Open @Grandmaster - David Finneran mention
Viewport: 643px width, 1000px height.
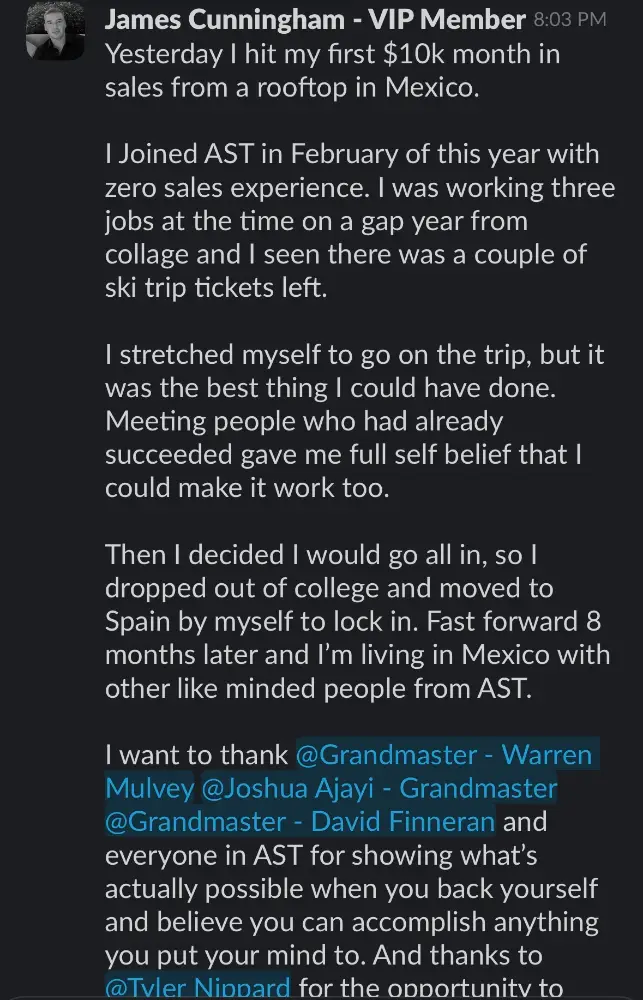pos(300,822)
